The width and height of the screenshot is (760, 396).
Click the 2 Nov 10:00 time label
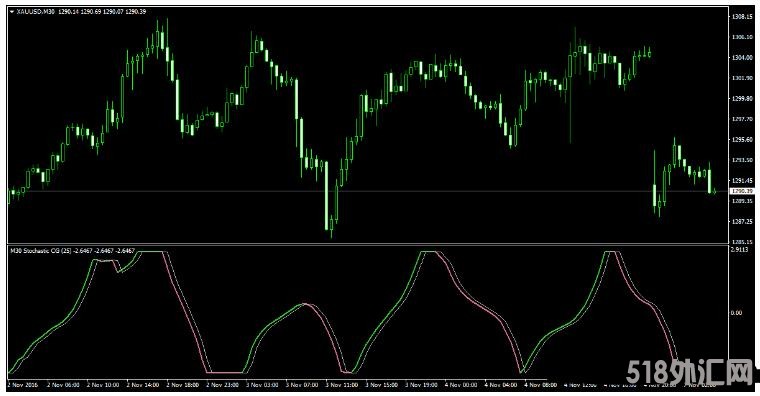click(103, 385)
